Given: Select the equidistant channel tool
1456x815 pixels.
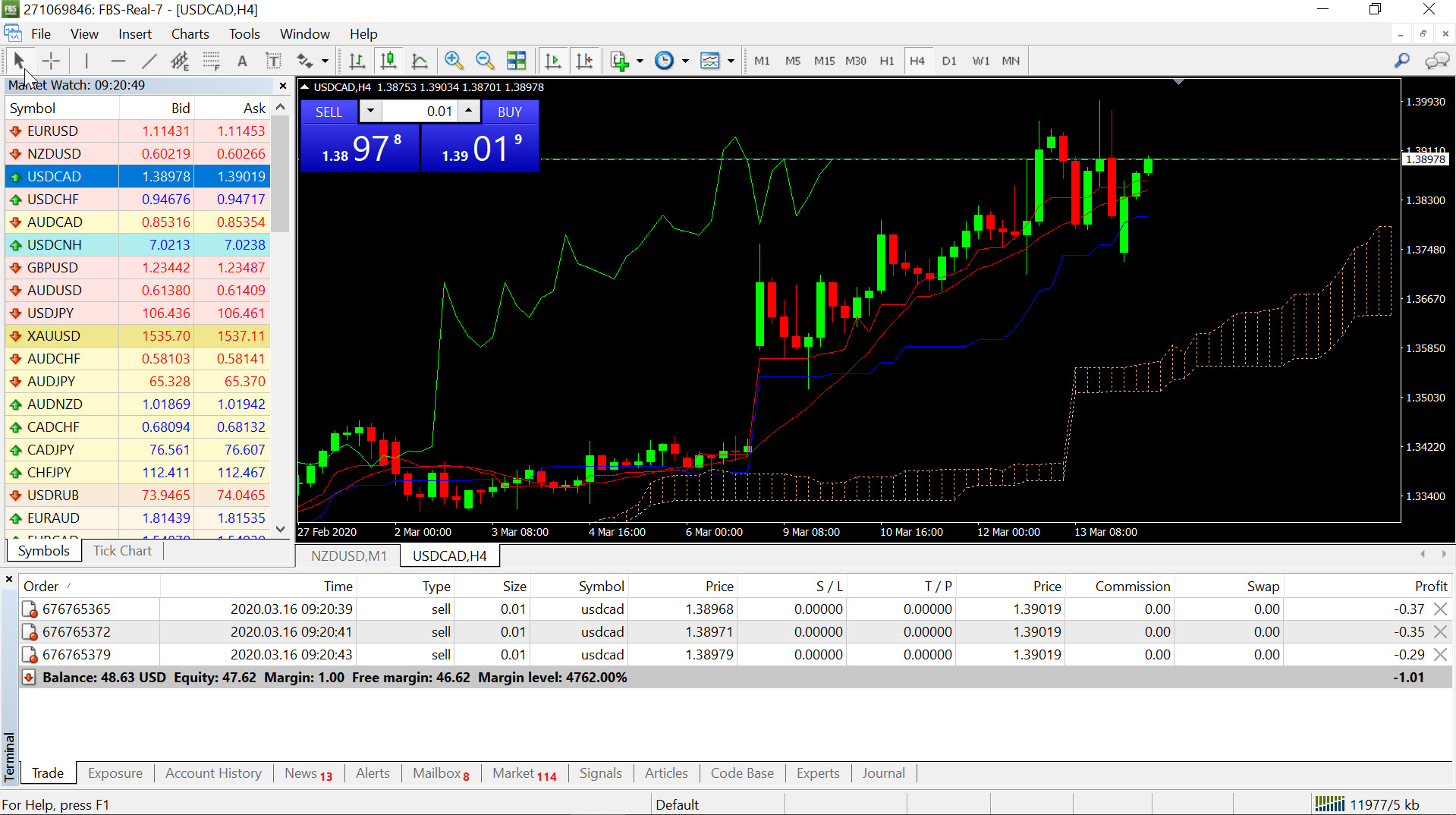Looking at the screenshot, I should [180, 61].
